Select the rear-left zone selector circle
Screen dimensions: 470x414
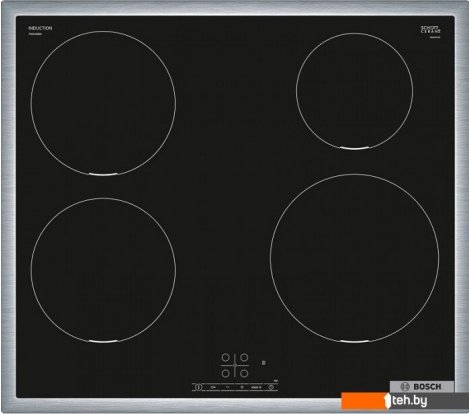226,358
